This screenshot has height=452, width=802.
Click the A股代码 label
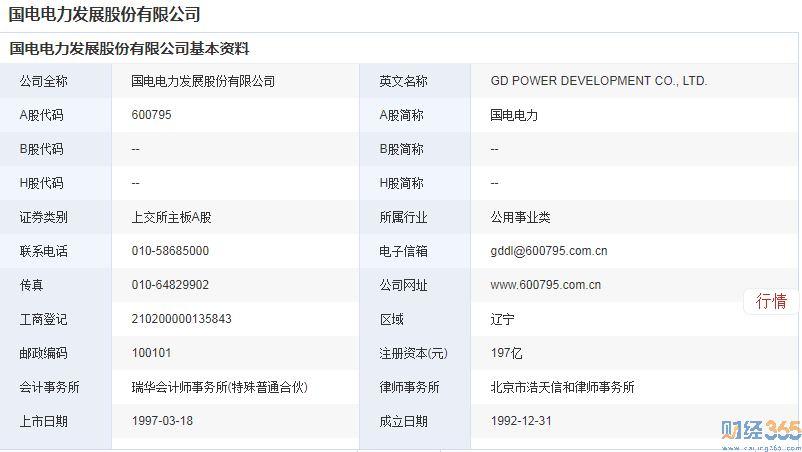[41, 115]
